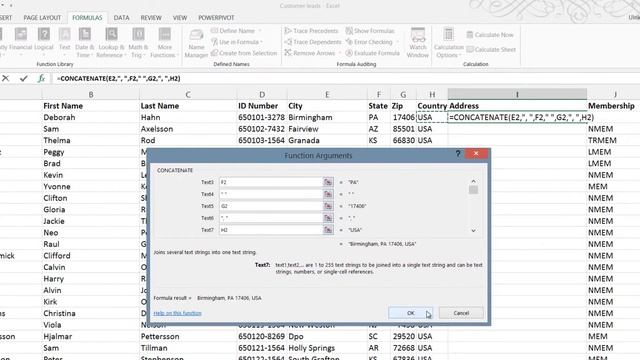This screenshot has height=360, width=640.
Task: Click the arguments list scroll up arrow
Action: pos(473,181)
